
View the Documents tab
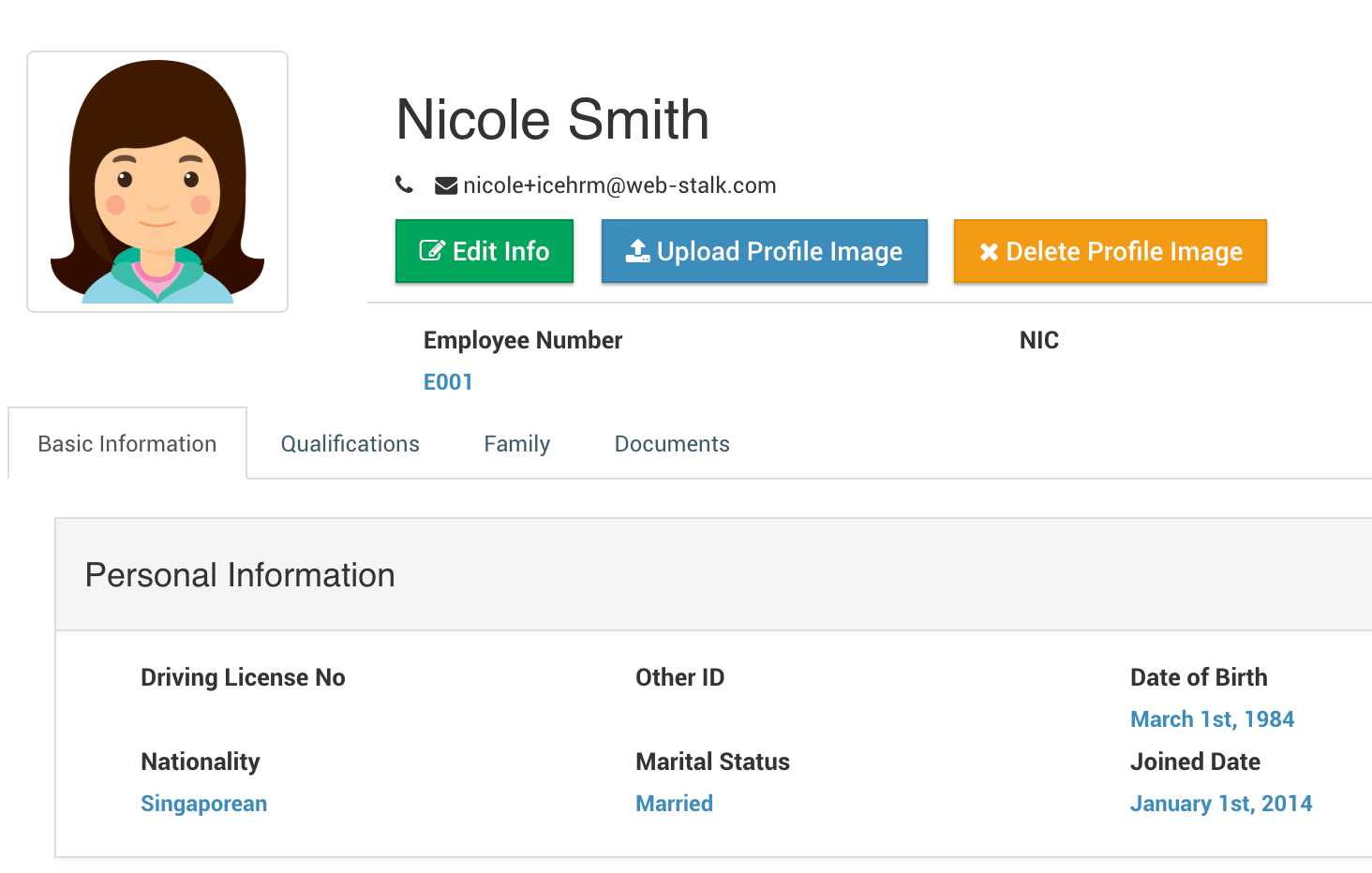tap(672, 443)
